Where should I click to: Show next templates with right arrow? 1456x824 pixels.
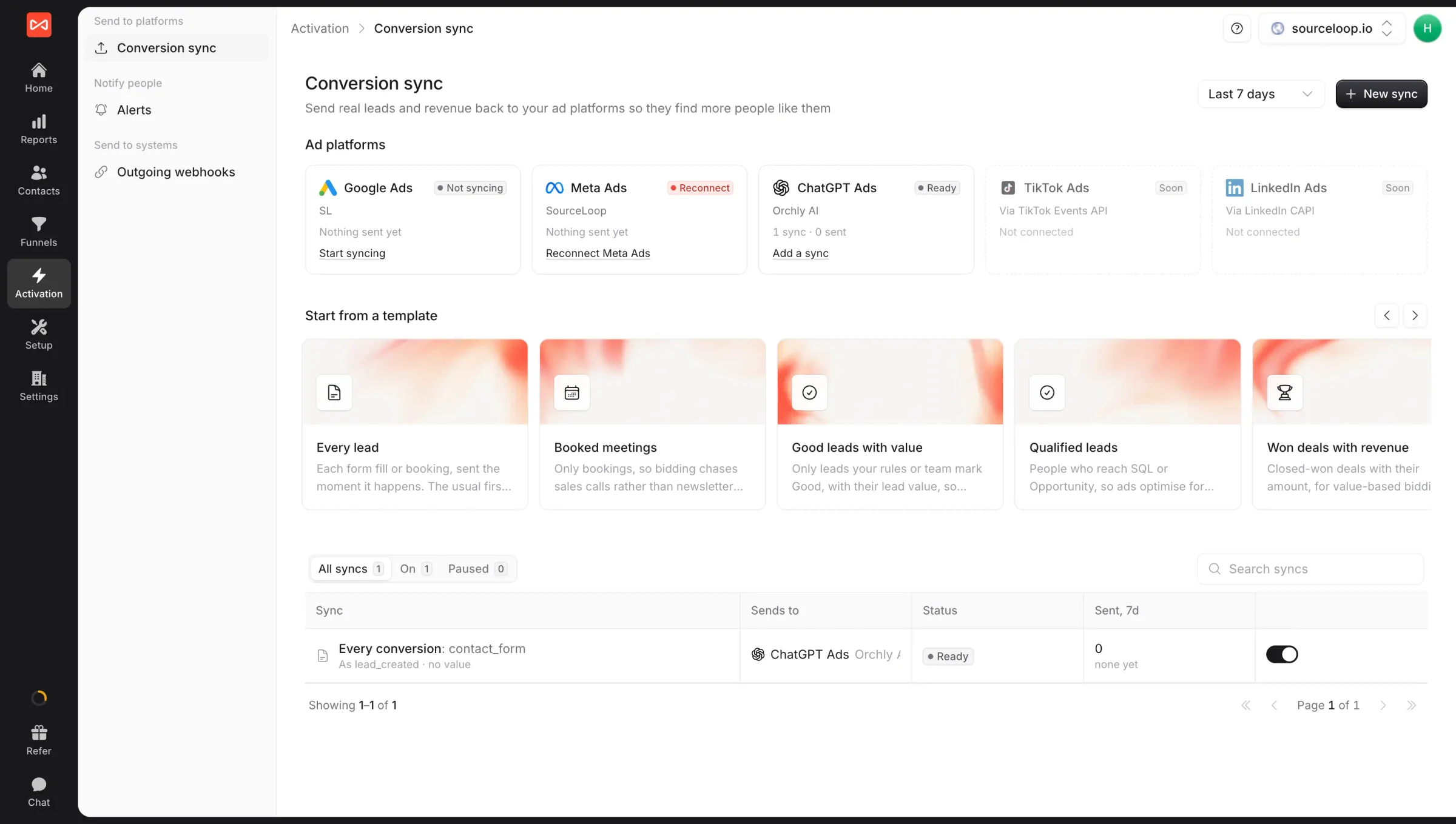coord(1415,315)
